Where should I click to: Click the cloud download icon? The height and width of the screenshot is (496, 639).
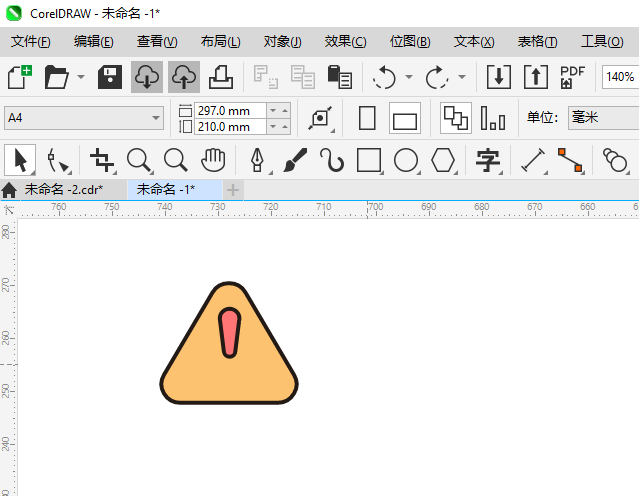[x=147, y=77]
